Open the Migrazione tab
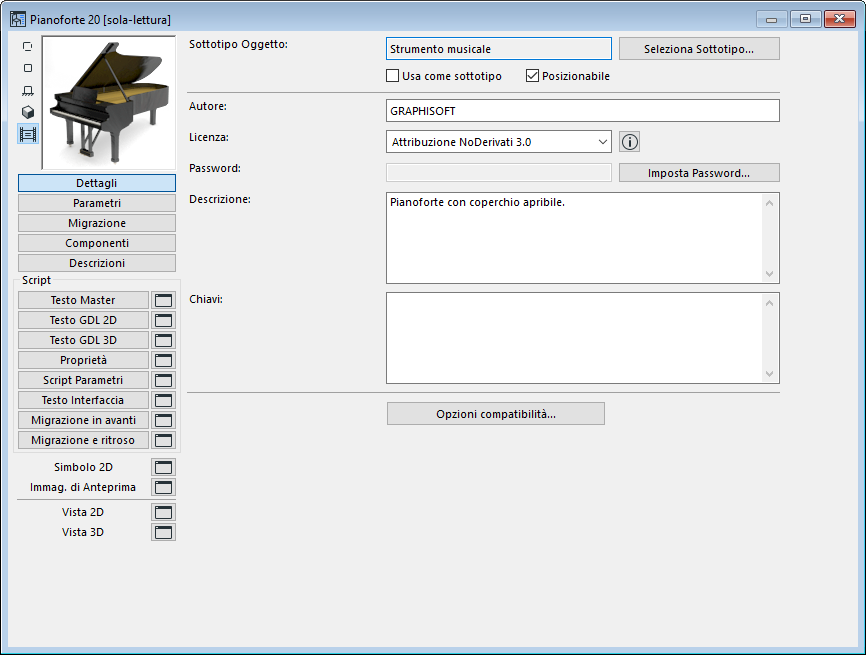This screenshot has width=866, height=655. tap(97, 223)
